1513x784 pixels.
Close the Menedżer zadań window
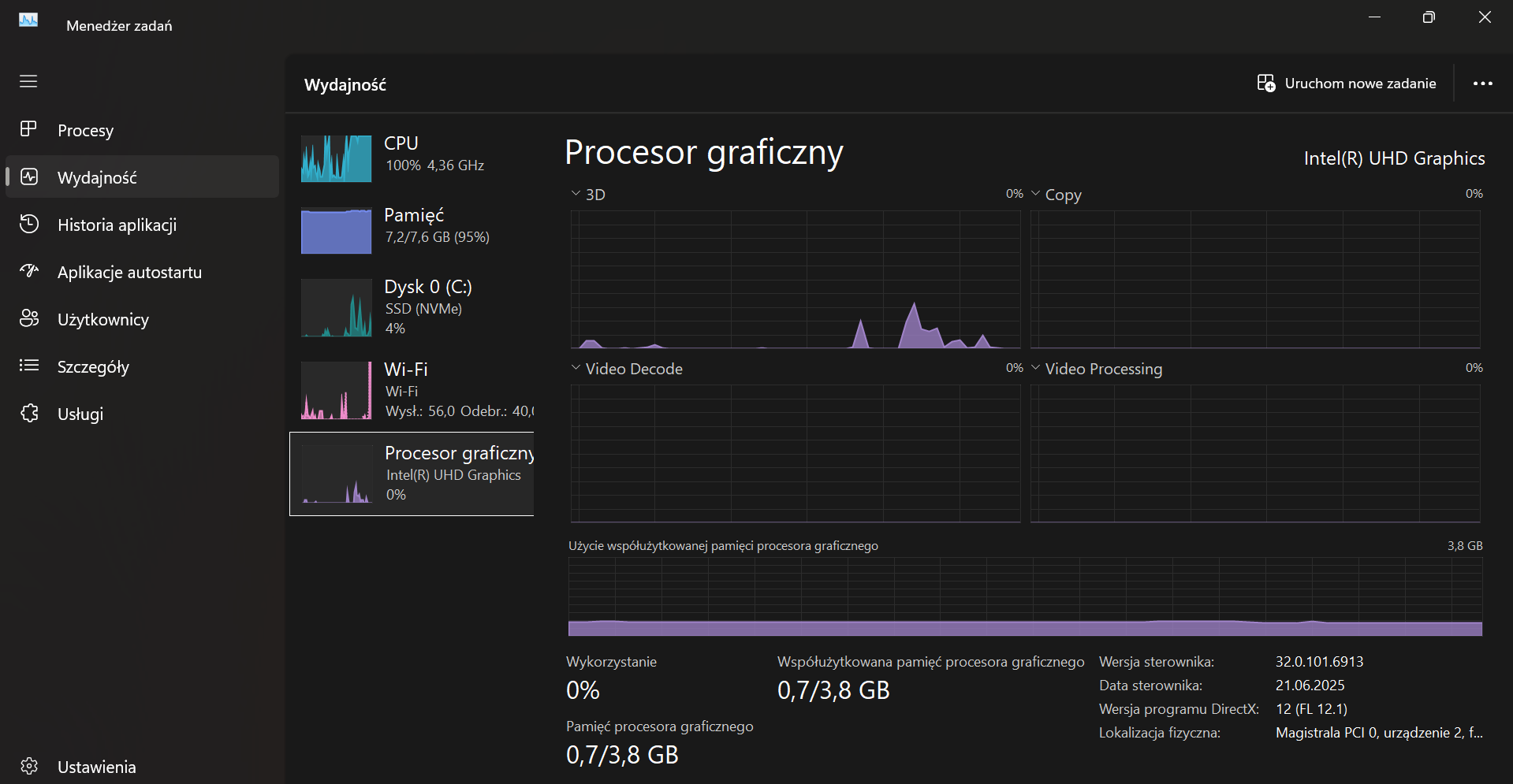(x=1485, y=17)
